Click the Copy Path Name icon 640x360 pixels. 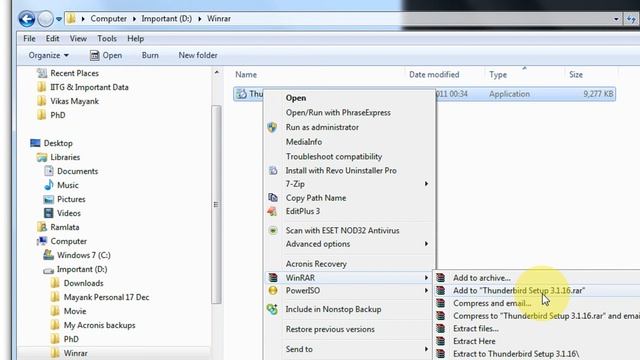(273, 198)
